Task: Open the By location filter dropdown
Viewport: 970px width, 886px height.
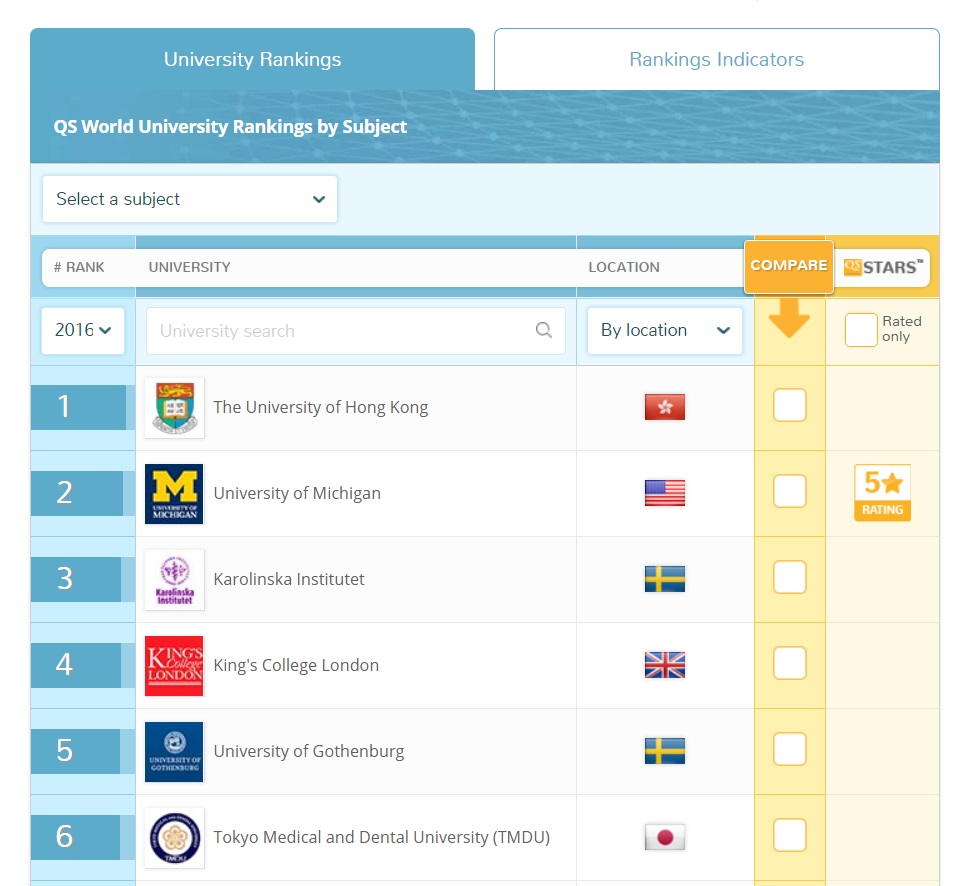Action: click(x=665, y=330)
